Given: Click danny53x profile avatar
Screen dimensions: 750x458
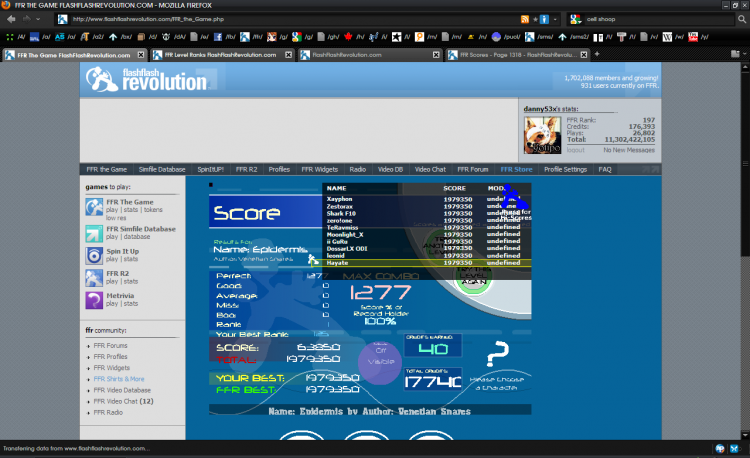Looking at the screenshot, I should pos(542,135).
